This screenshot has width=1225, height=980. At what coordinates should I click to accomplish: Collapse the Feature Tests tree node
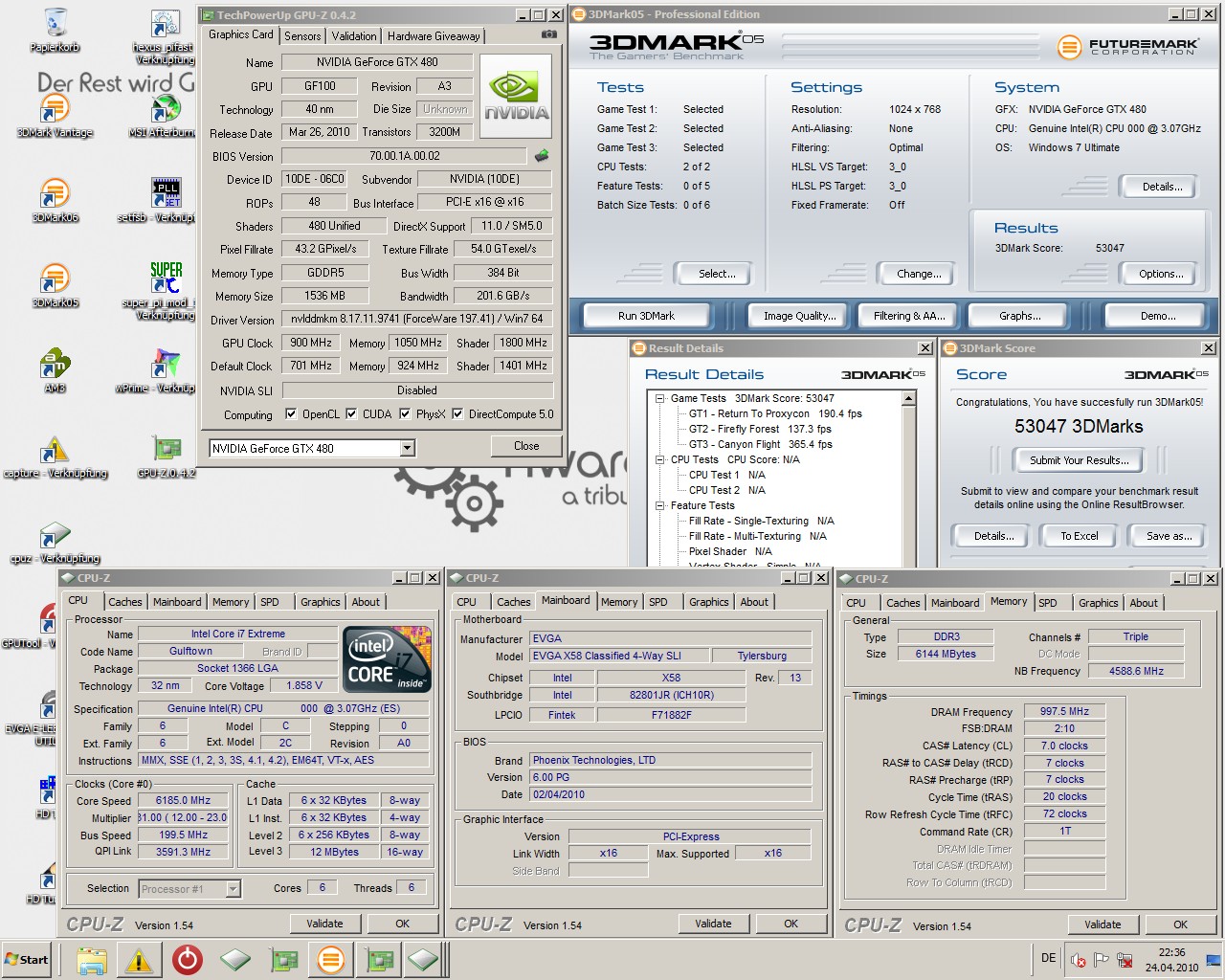click(659, 505)
